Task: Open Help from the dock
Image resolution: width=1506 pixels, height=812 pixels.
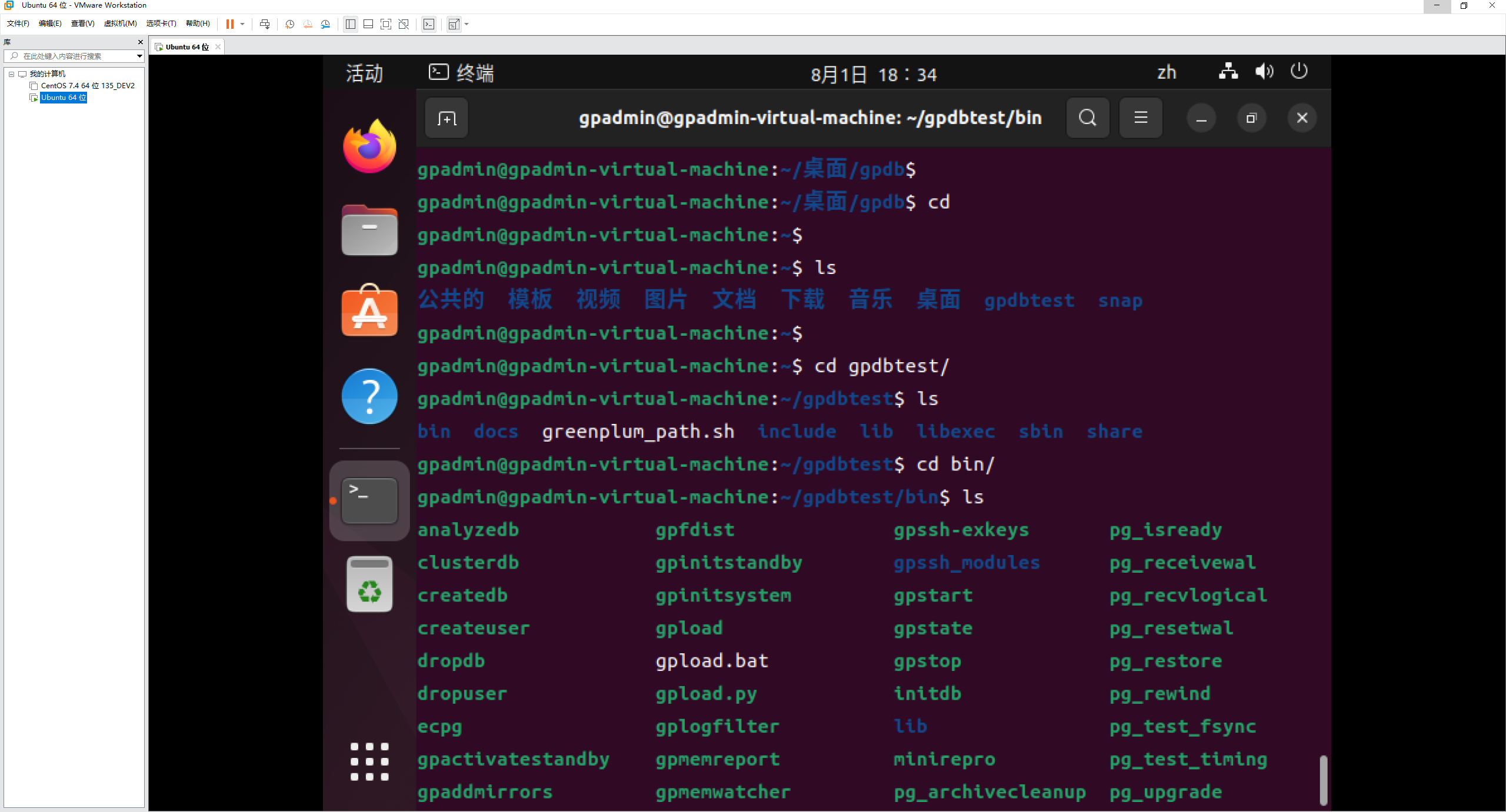Action: tap(369, 396)
